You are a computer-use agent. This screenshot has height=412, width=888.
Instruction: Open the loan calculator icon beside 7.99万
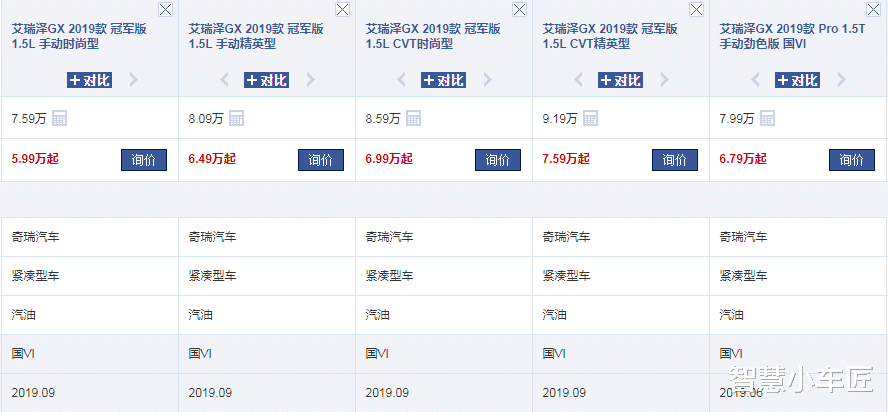click(x=767, y=118)
